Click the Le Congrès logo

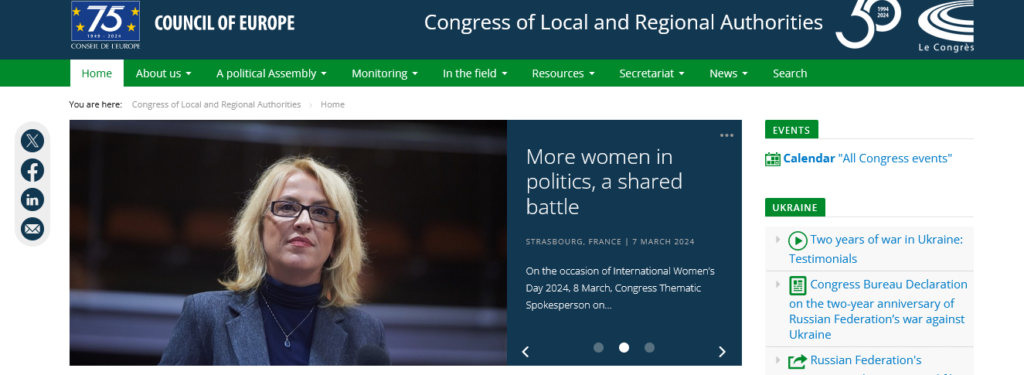tap(946, 26)
